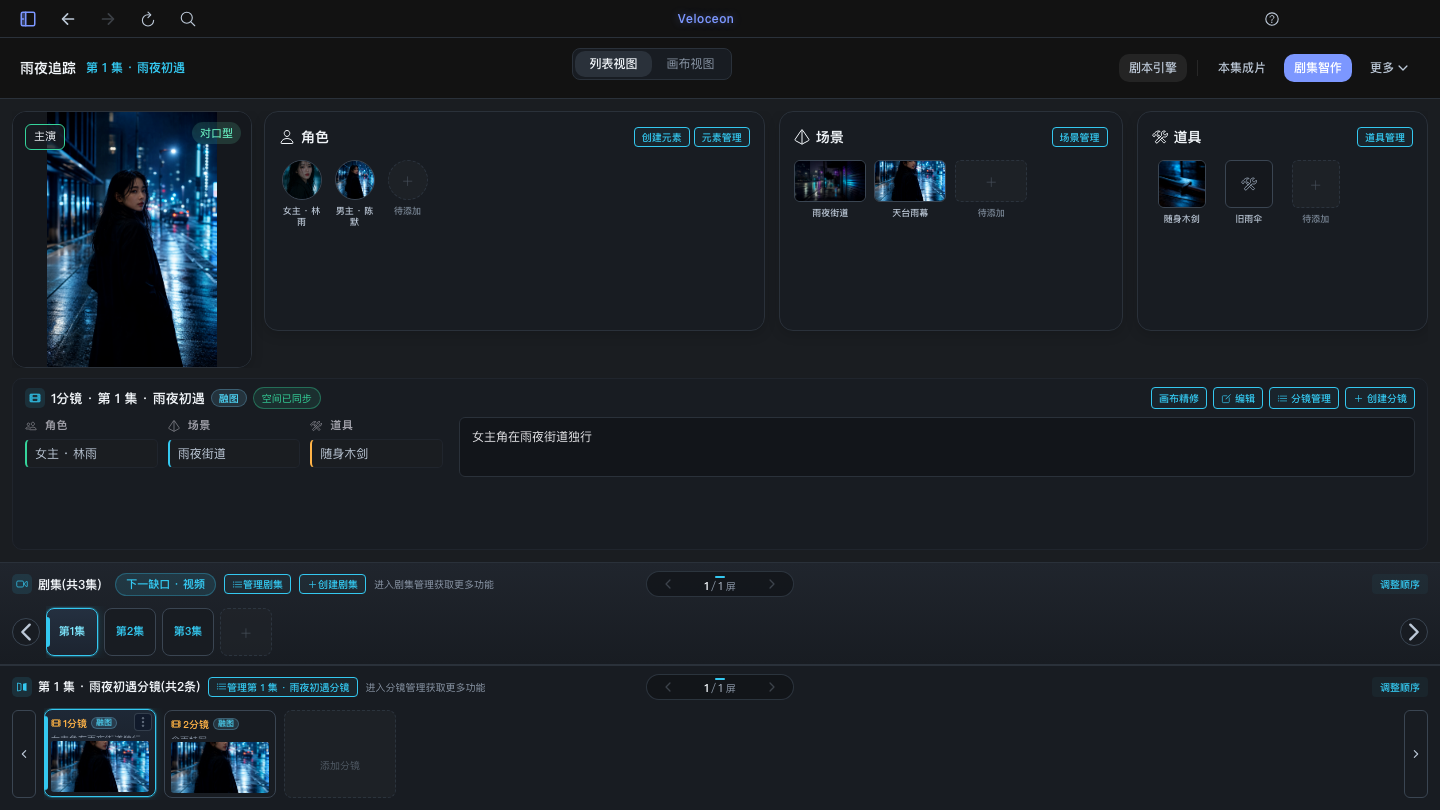
Task: Go to previous page in 剧集 pager
Action: 668,584
